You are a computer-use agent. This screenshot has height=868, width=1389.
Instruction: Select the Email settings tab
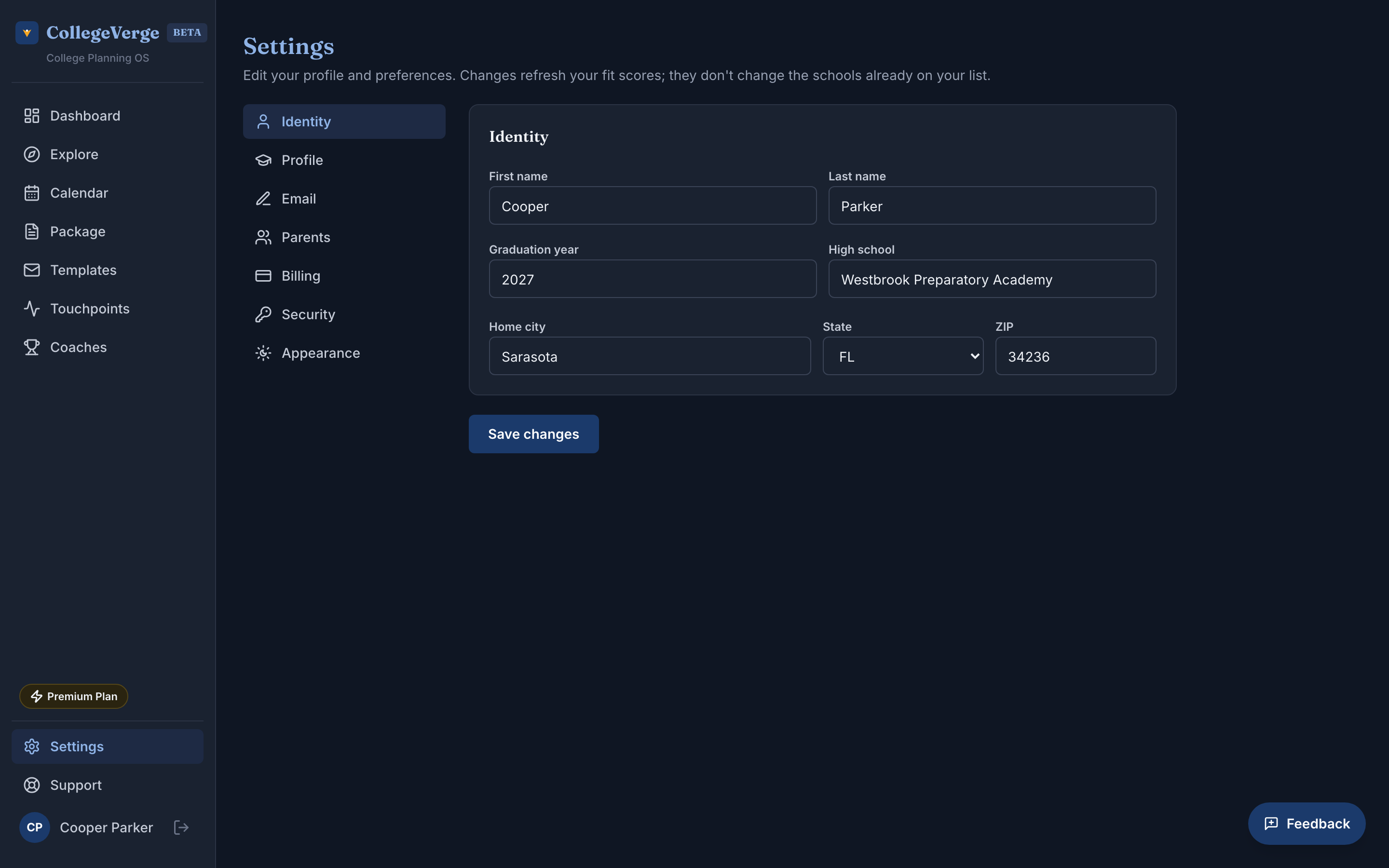click(344, 199)
